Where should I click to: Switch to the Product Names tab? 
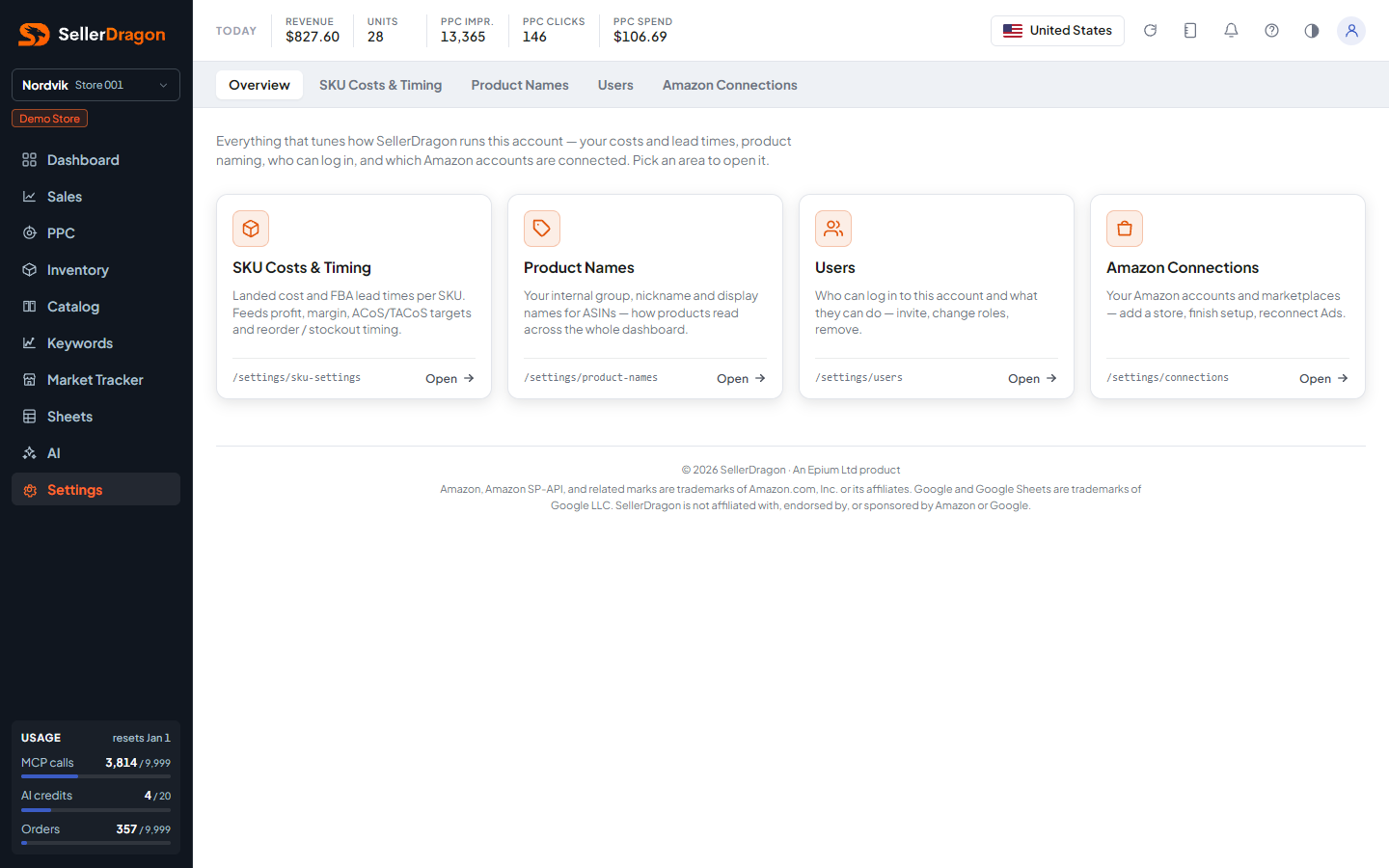(520, 85)
